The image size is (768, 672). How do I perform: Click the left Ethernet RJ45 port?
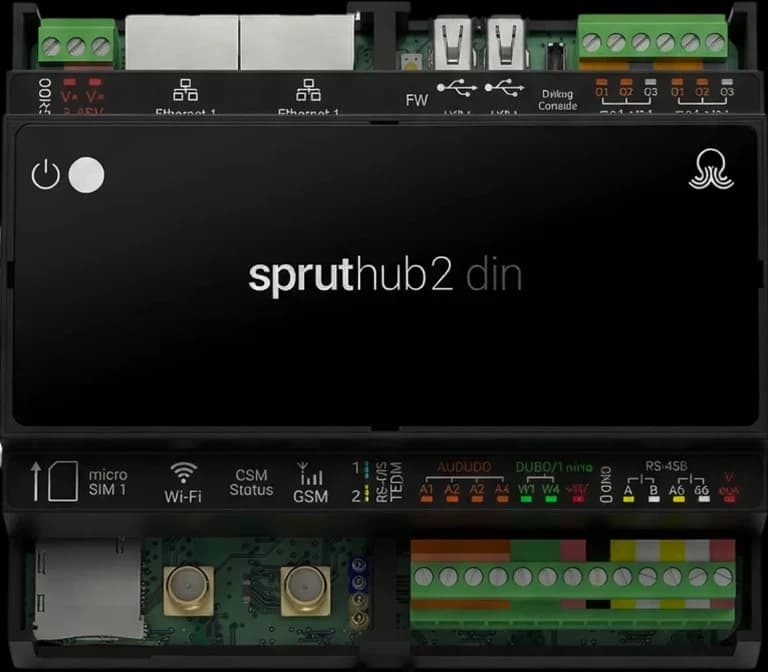182,43
